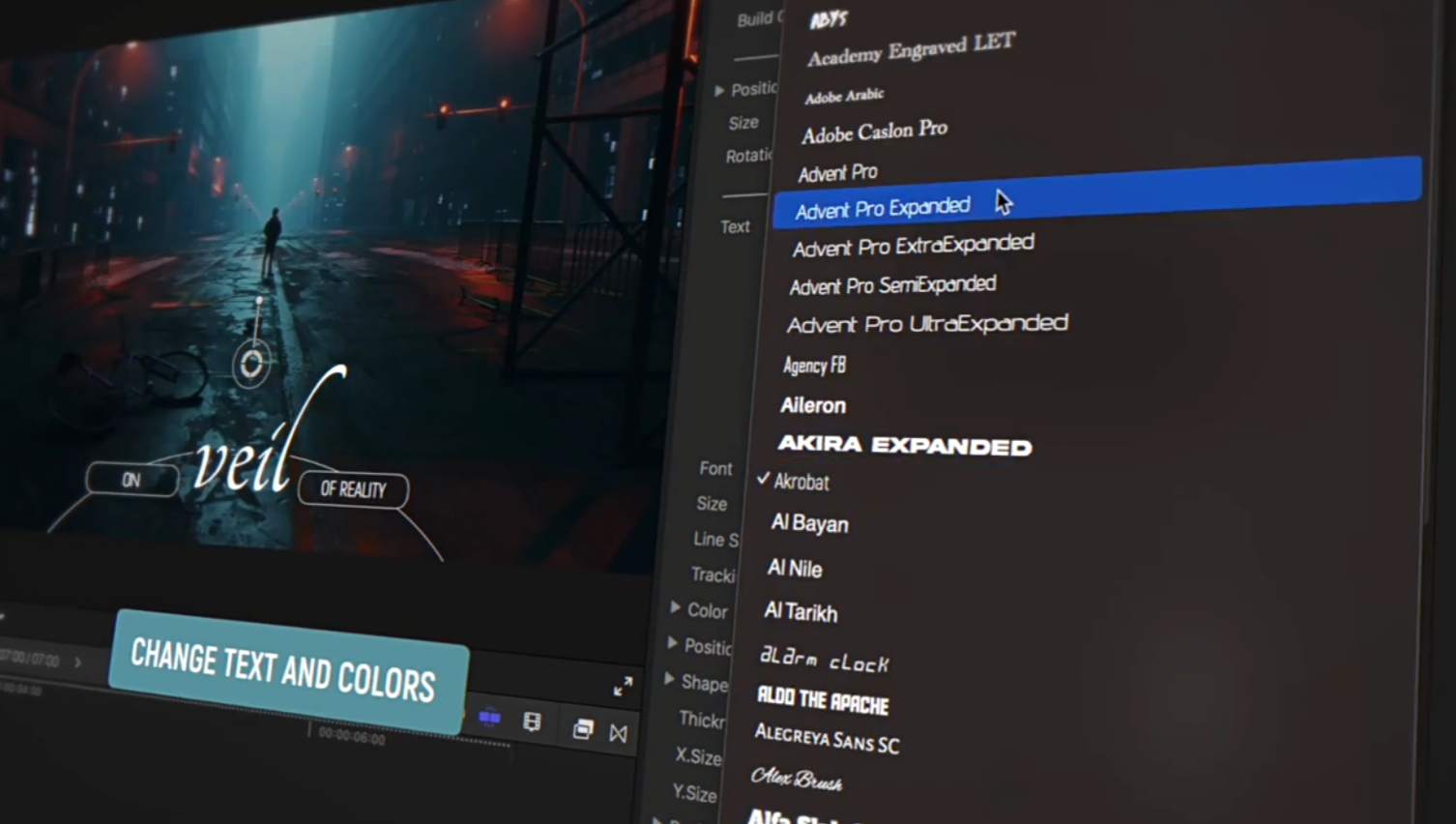This screenshot has height=824, width=1456.
Task: Choose the Aileron font
Action: tap(812, 405)
